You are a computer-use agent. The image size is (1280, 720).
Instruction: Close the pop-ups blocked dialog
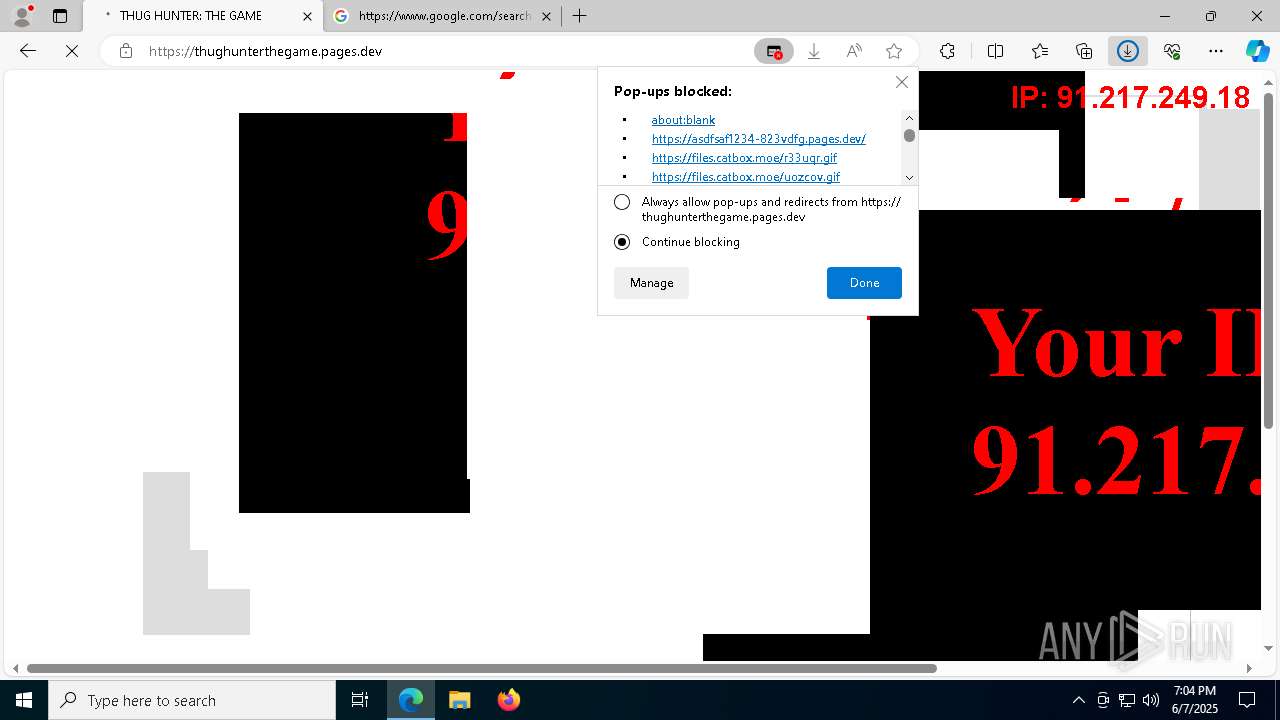coord(902,82)
